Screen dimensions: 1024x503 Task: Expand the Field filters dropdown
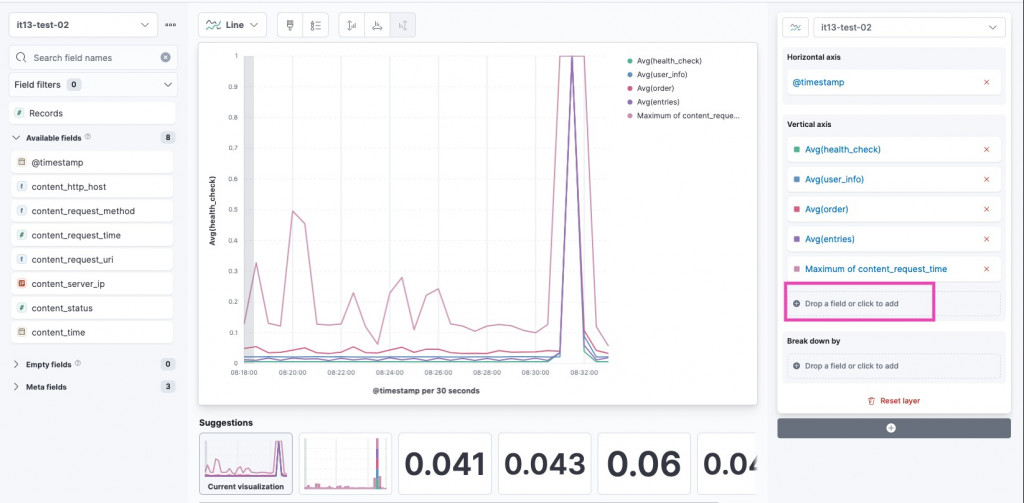pyautogui.click(x=93, y=84)
